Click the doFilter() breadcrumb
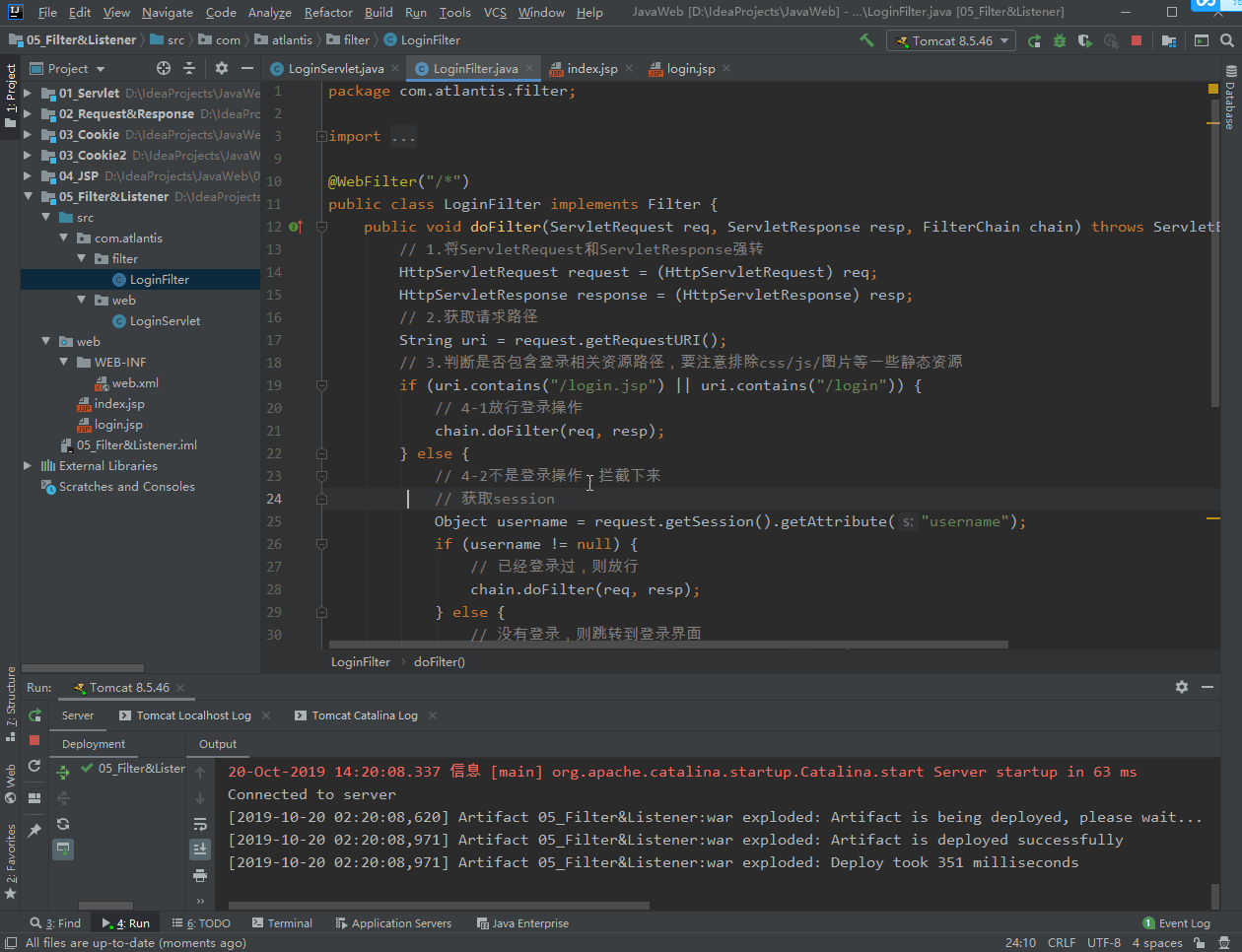The width and height of the screenshot is (1242, 952). (x=440, y=662)
